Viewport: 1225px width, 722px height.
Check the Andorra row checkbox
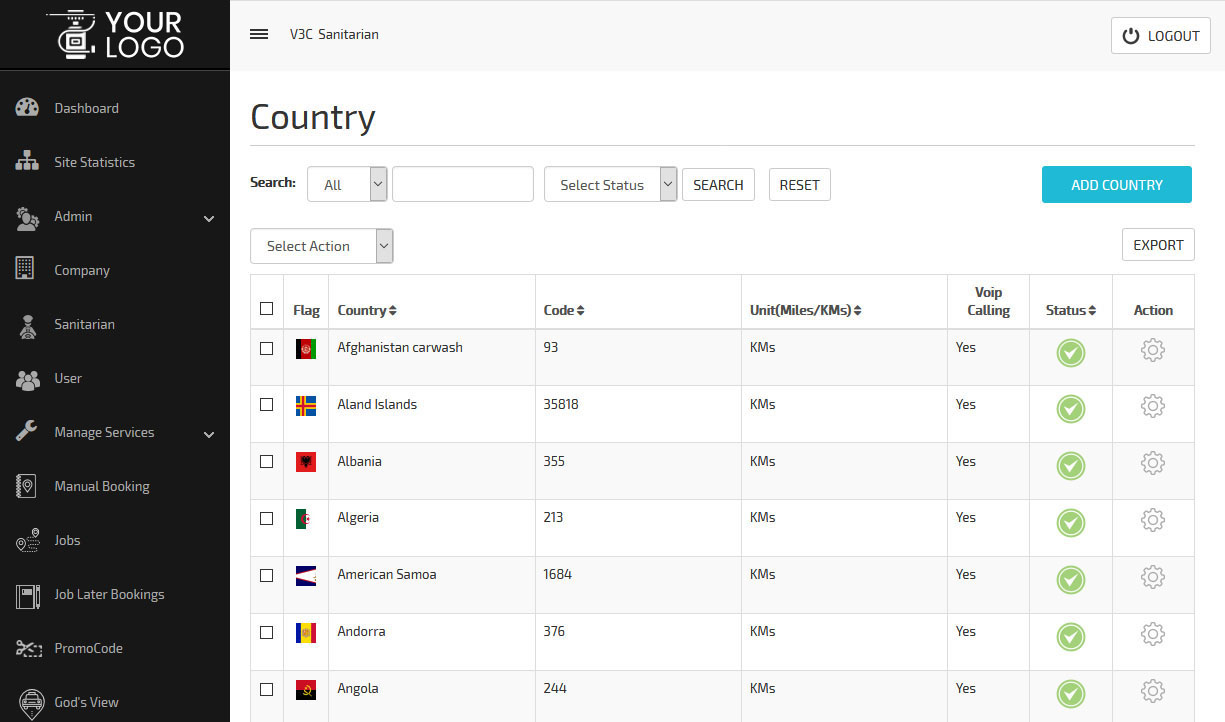[x=266, y=632]
